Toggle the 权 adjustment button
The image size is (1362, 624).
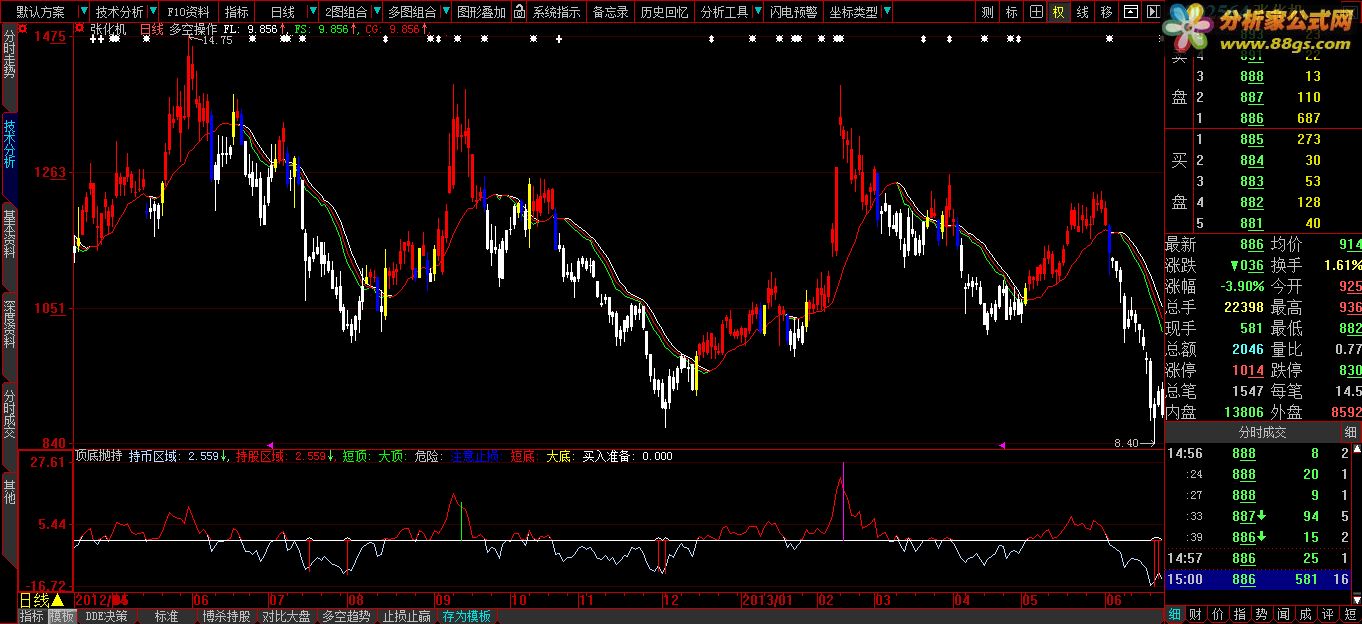[x=1058, y=12]
